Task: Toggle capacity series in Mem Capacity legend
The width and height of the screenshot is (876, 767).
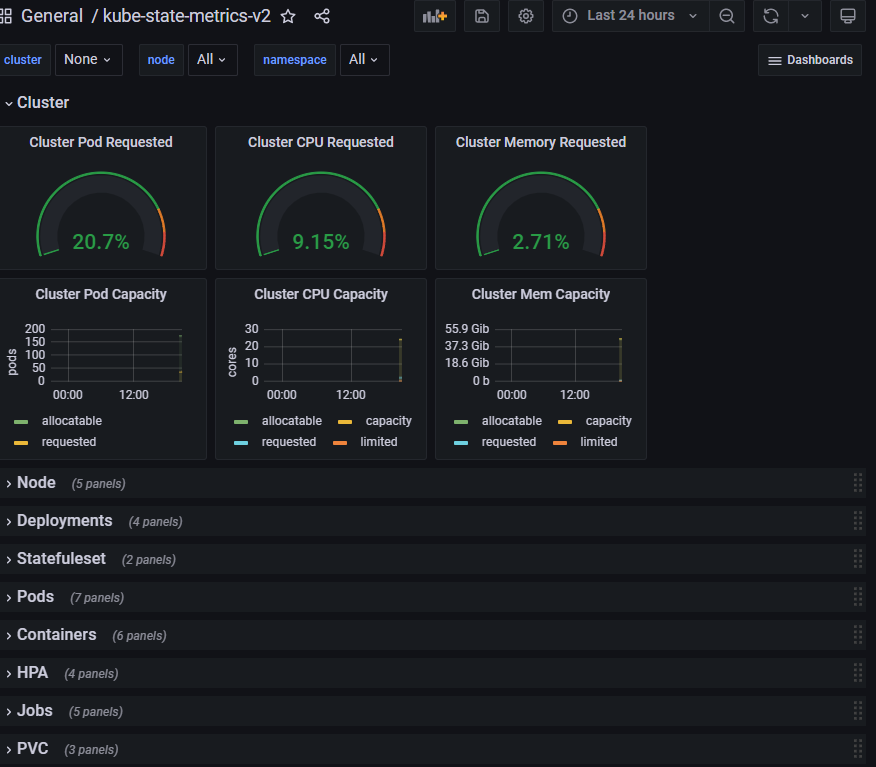Action: pos(608,421)
